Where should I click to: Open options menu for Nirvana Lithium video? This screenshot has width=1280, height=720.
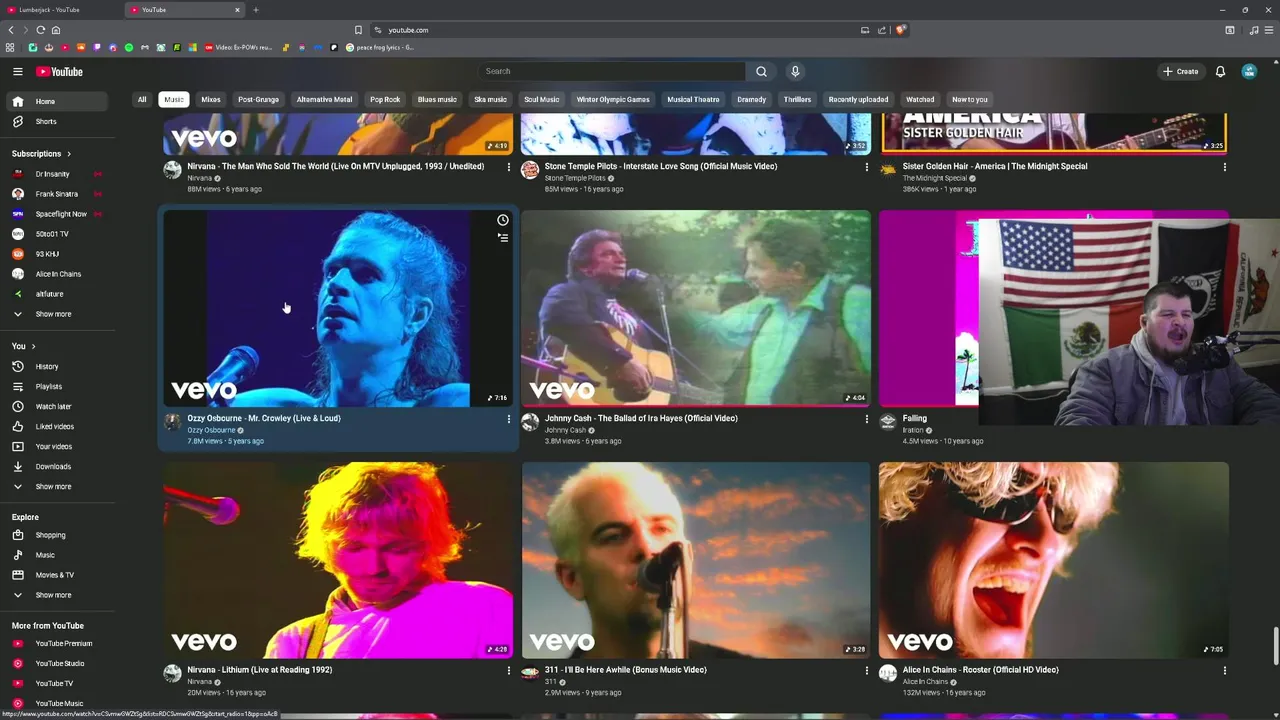(508, 670)
